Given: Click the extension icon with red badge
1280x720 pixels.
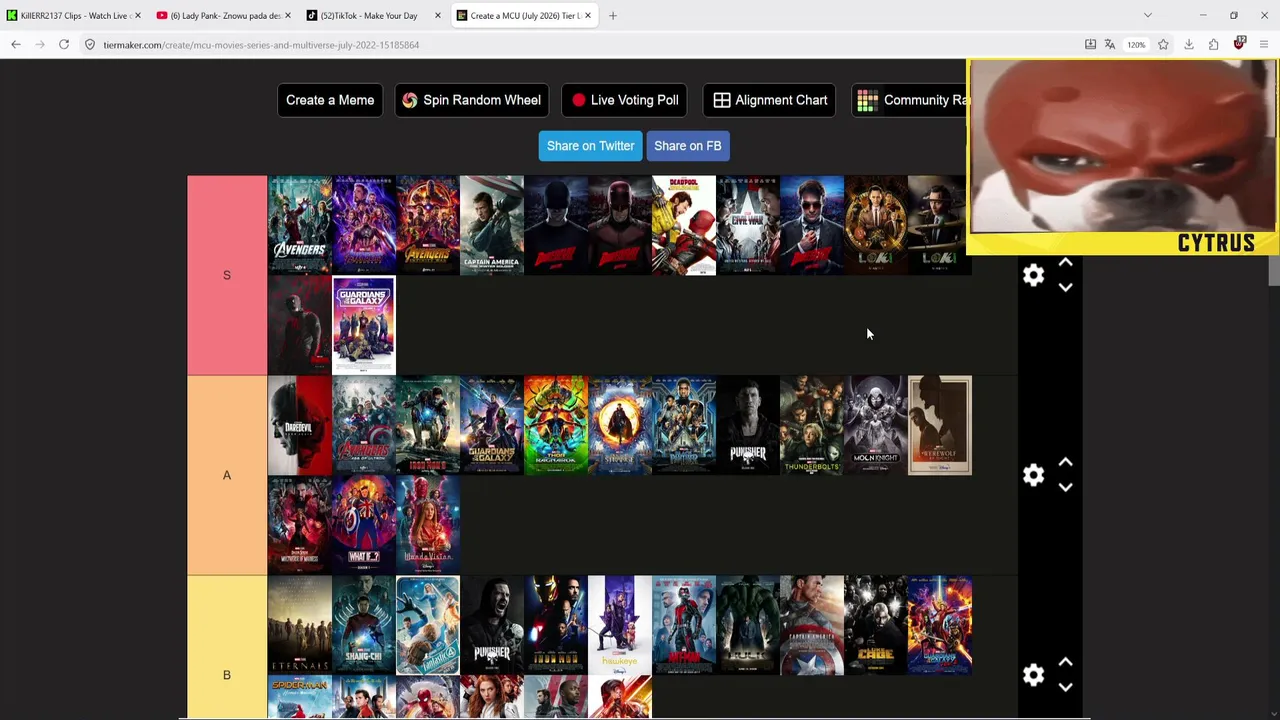Looking at the screenshot, I should [1239, 44].
